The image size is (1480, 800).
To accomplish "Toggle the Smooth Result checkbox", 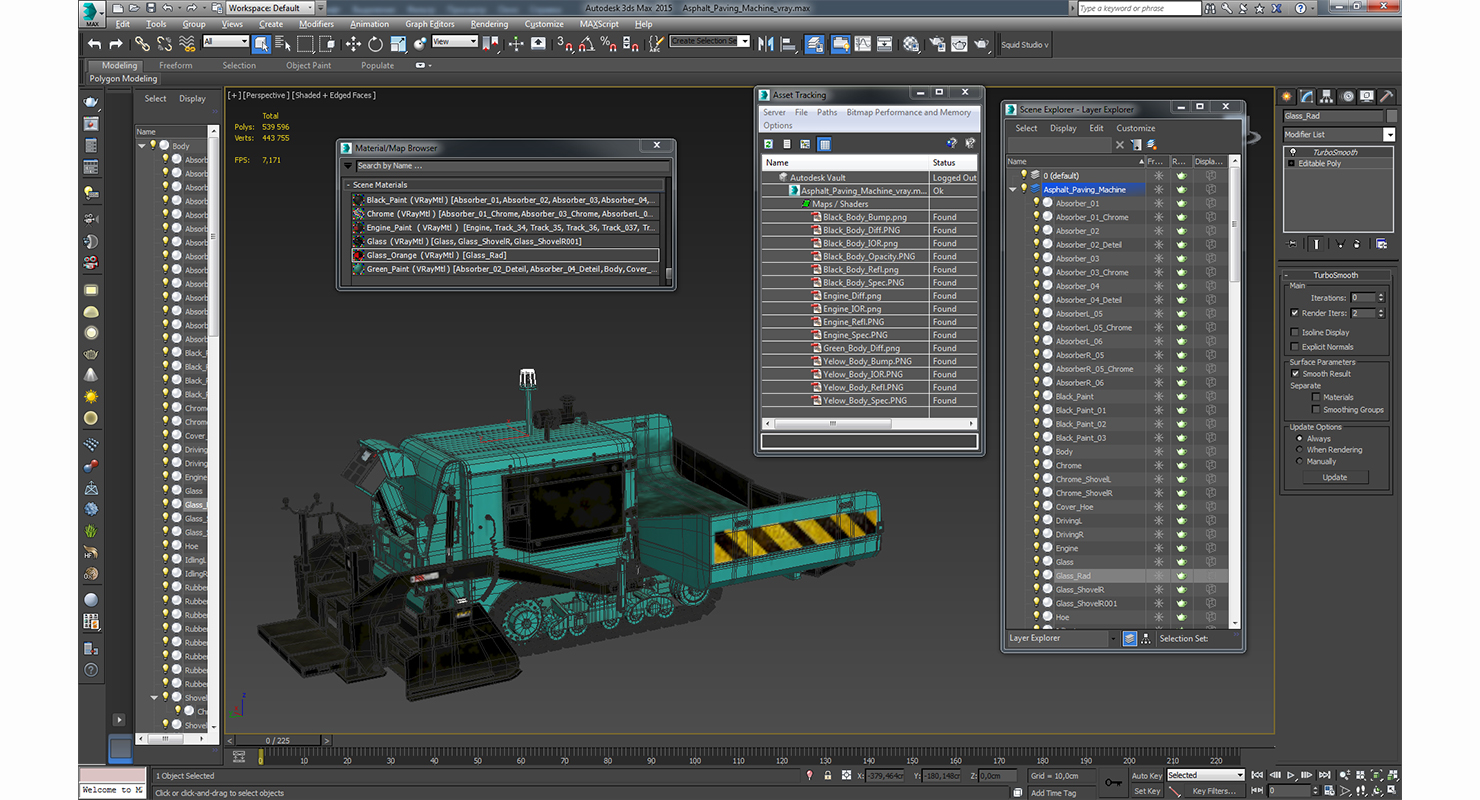I will coord(1295,374).
